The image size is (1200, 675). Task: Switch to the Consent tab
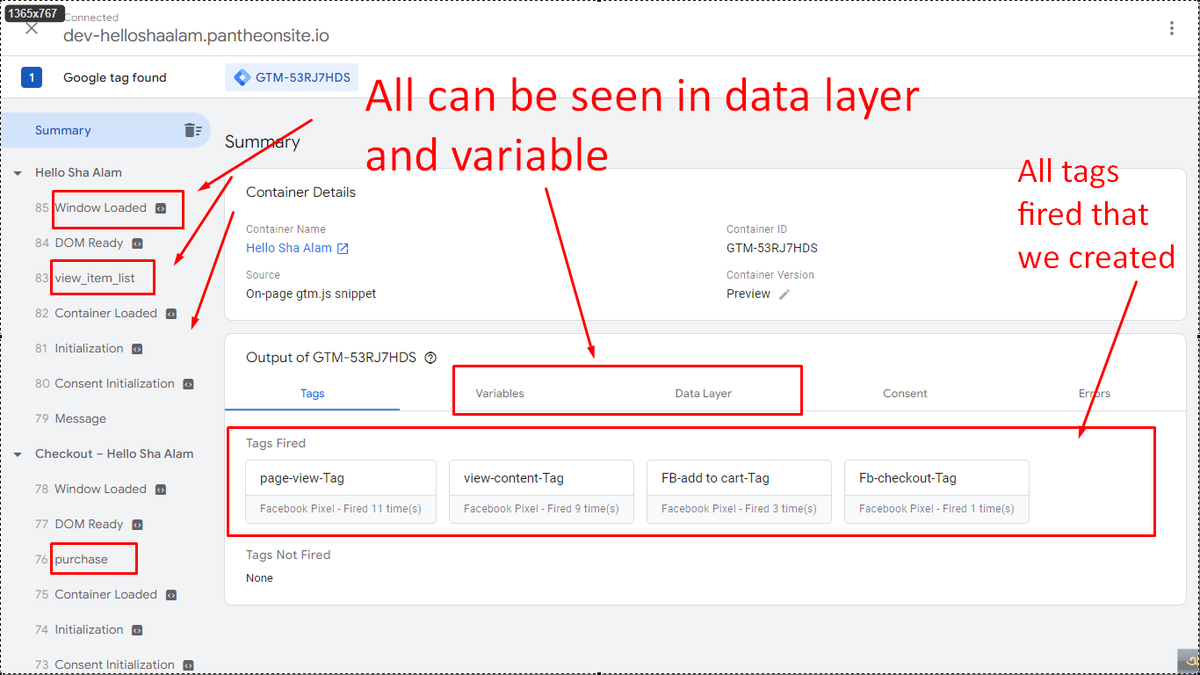[905, 393]
